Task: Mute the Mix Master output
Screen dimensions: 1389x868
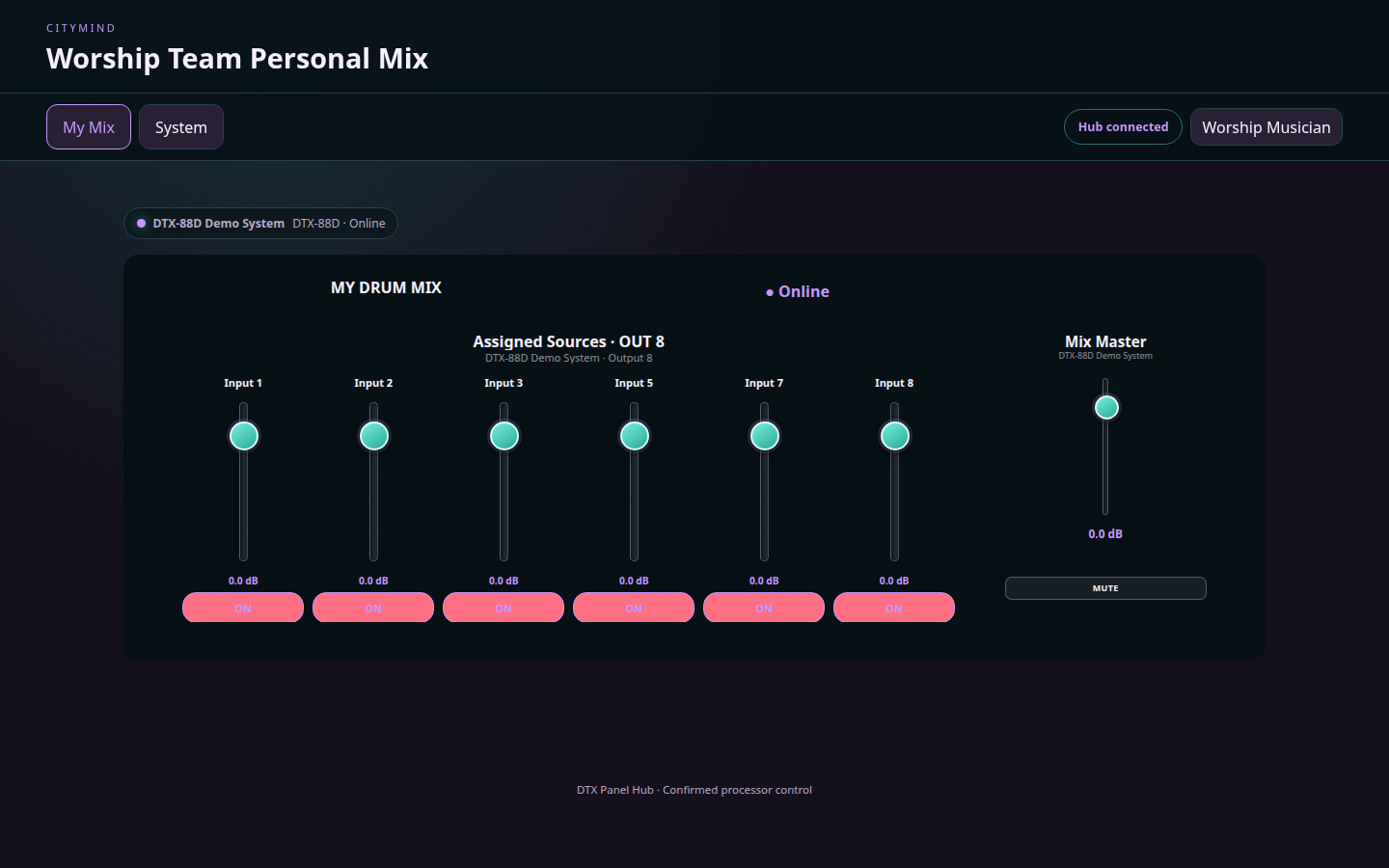Action: 1105,588
